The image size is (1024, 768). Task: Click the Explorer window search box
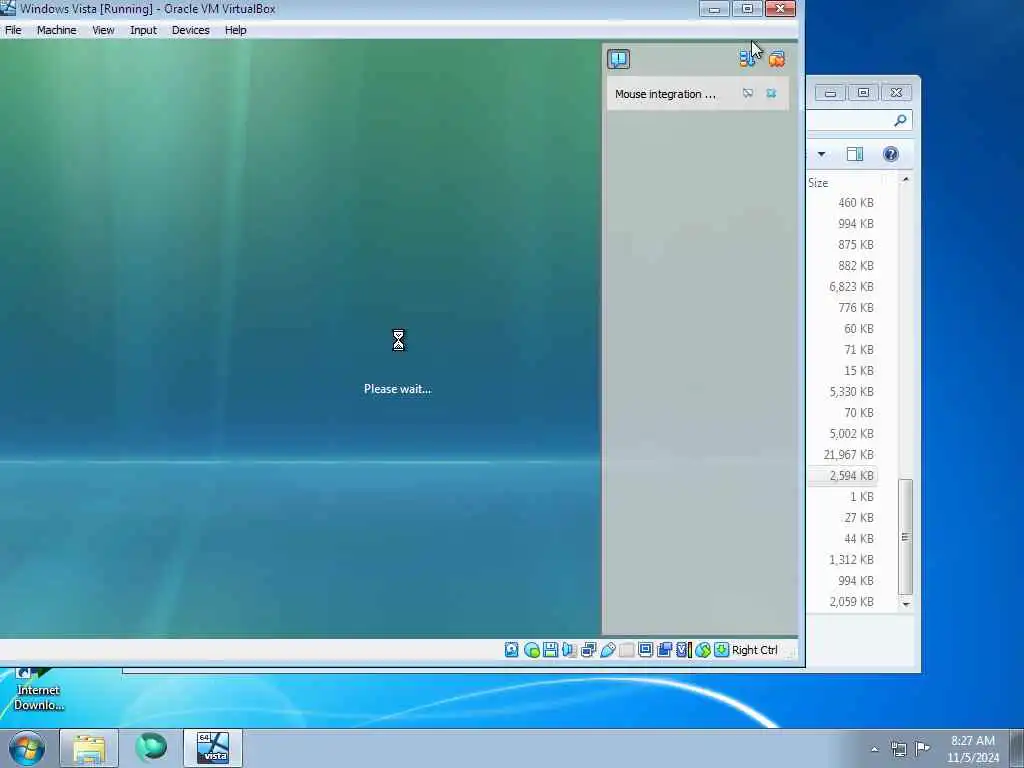[859, 120]
